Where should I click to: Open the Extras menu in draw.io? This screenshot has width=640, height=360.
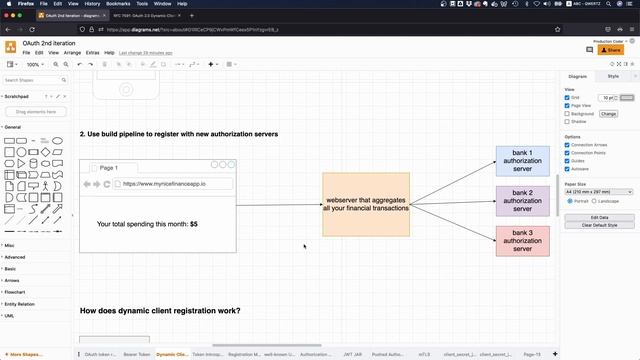pyautogui.click(x=93, y=53)
